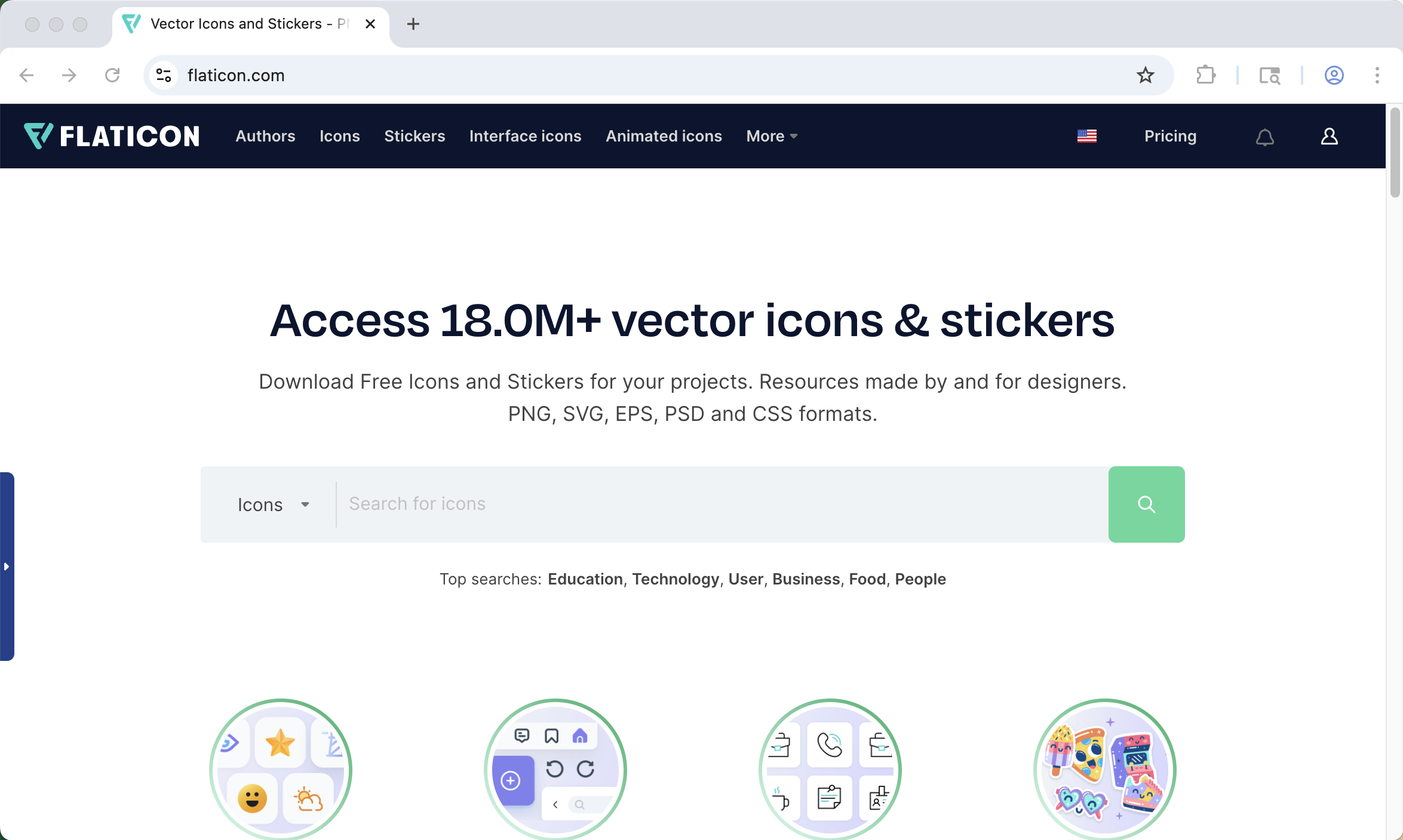This screenshot has height=840, width=1403.
Task: Expand the left side panel arrow
Action: click(7, 566)
